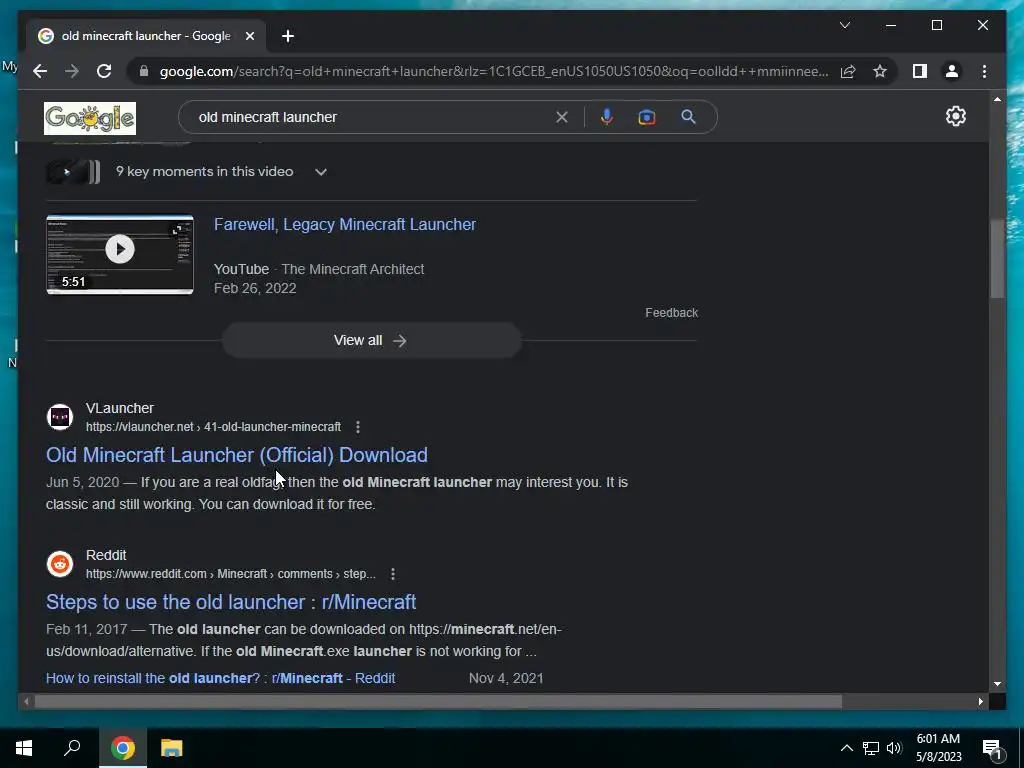Open 'Steps to use the old launcher : r/Minecraft'
Image resolution: width=1024 pixels, height=768 pixels.
[231, 601]
